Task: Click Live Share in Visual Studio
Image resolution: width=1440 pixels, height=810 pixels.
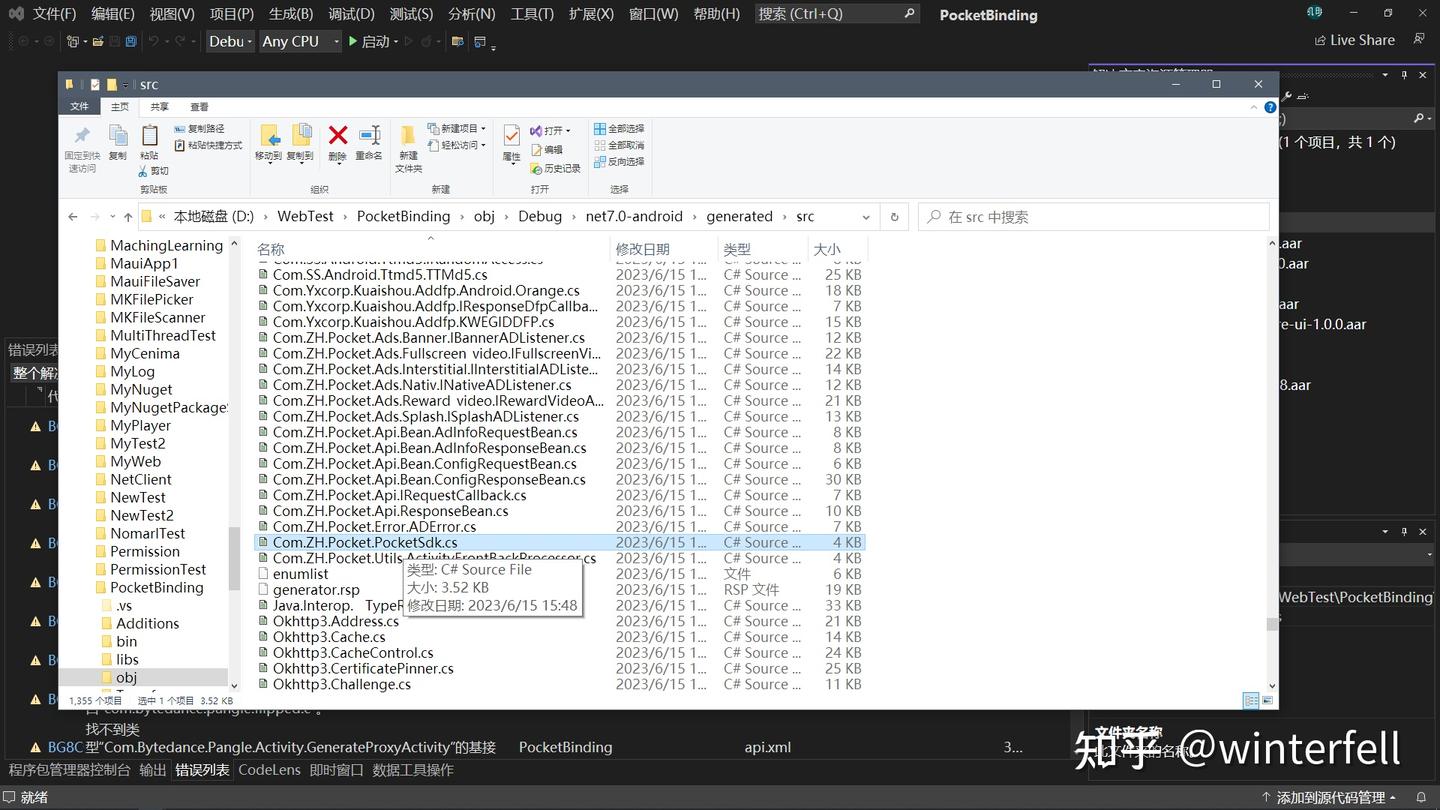Action: coord(1354,40)
